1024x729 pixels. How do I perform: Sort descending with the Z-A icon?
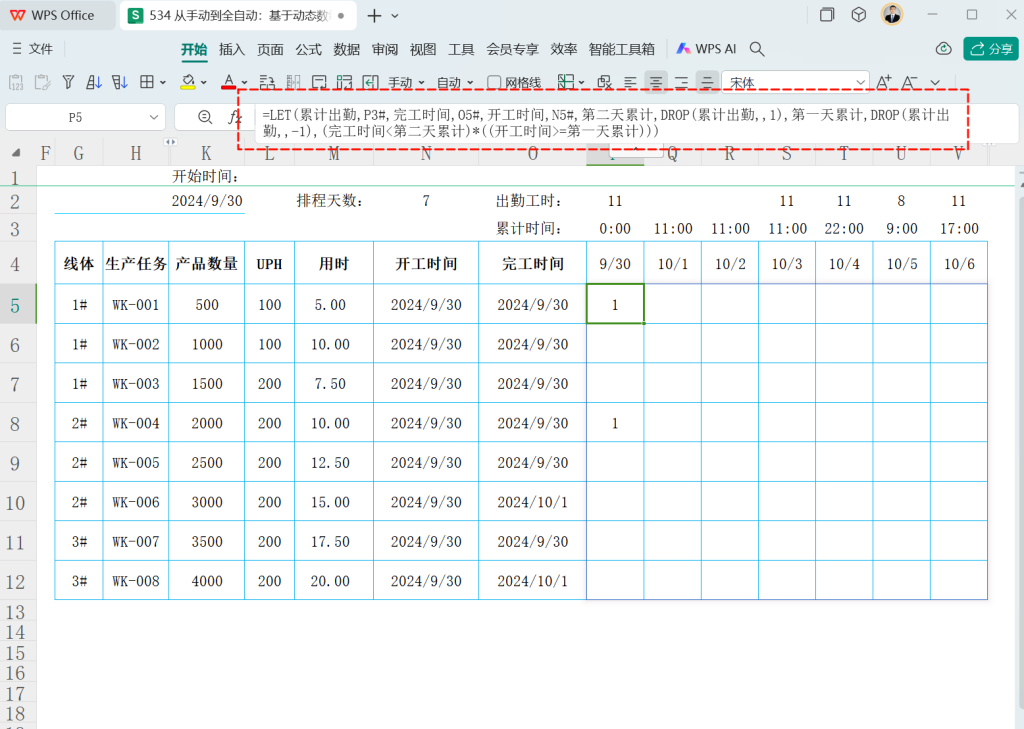(x=120, y=82)
